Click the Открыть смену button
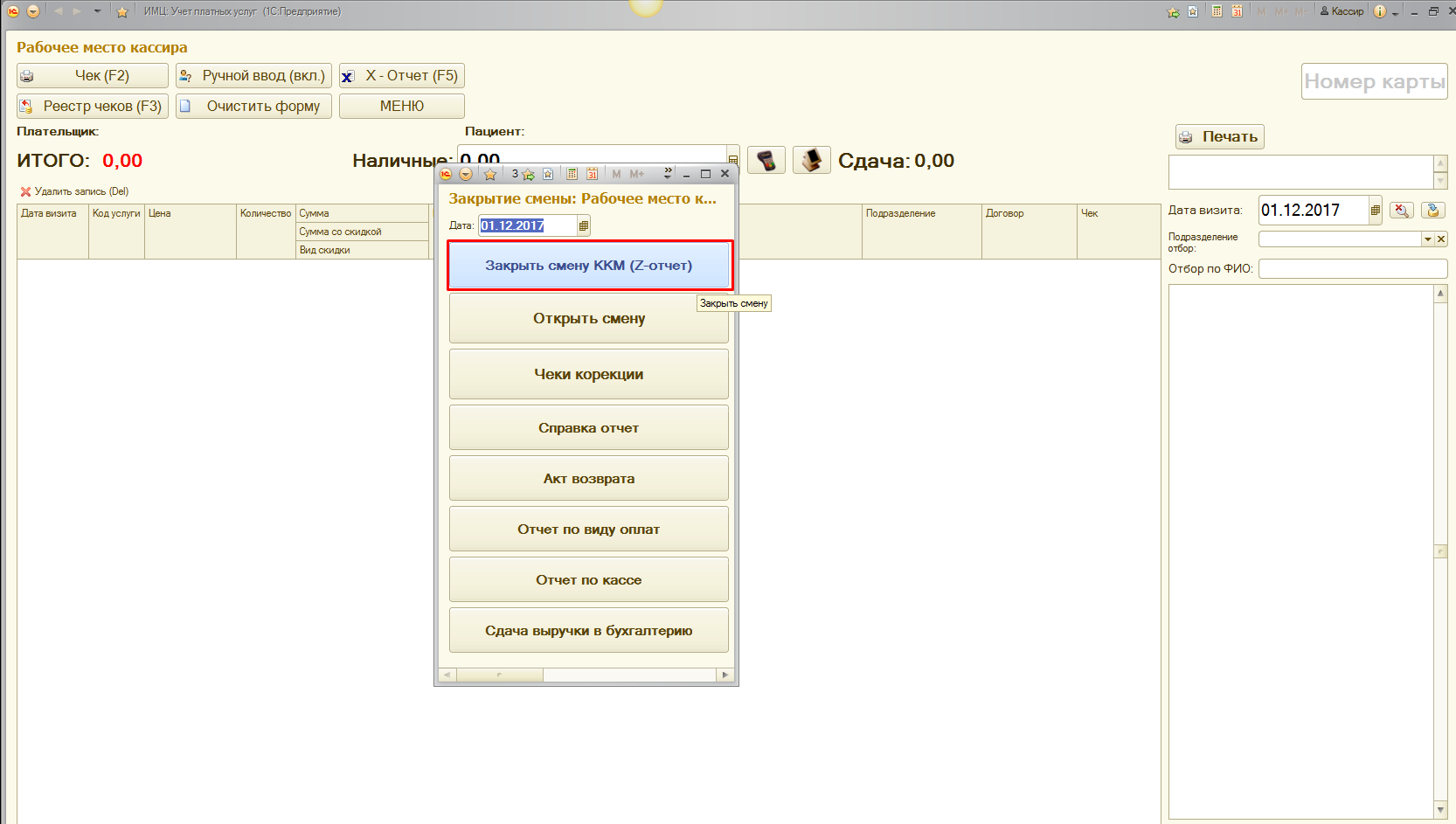The image size is (1456, 824). point(588,319)
